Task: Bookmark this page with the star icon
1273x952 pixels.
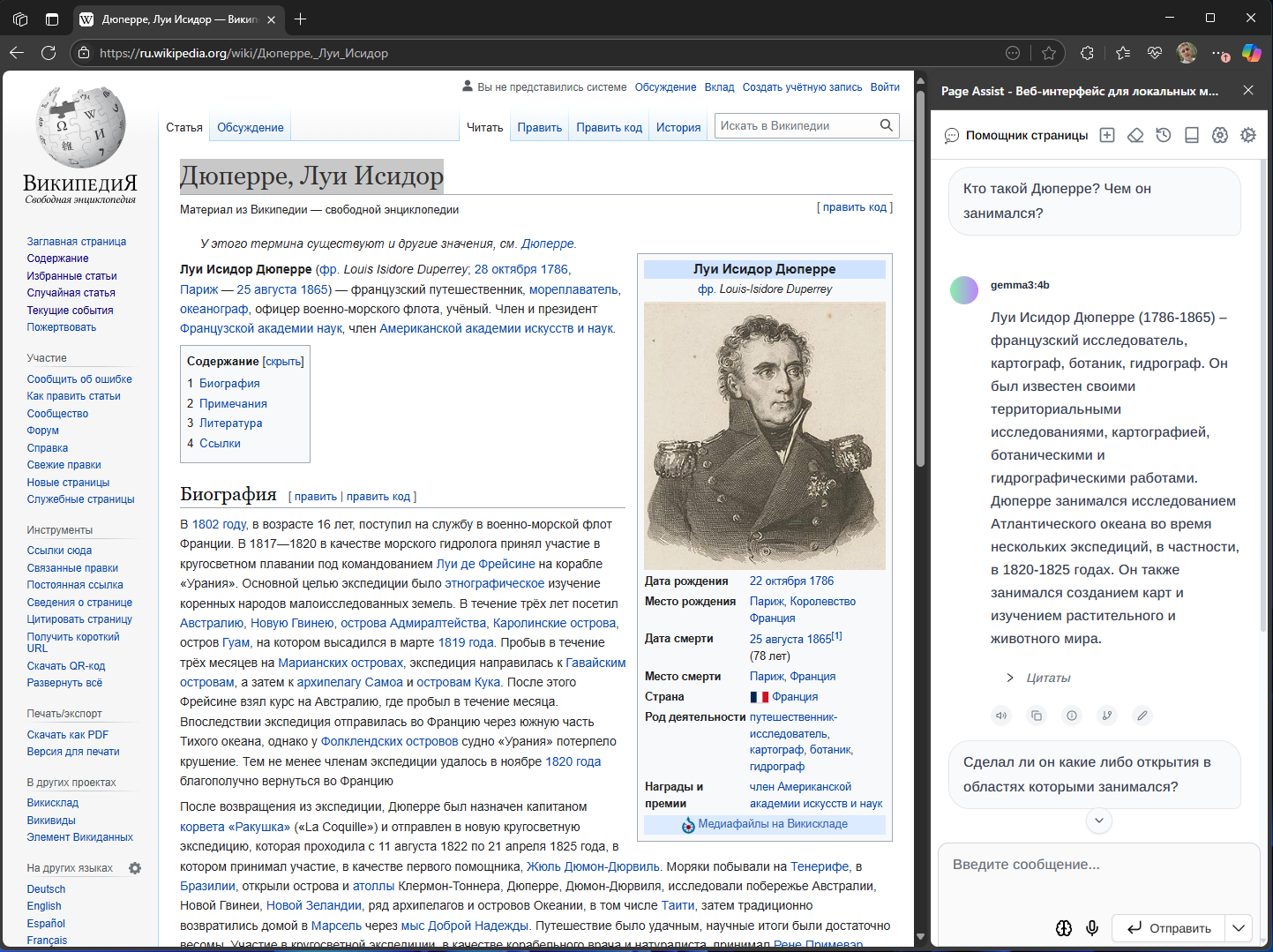Action: [x=1049, y=53]
